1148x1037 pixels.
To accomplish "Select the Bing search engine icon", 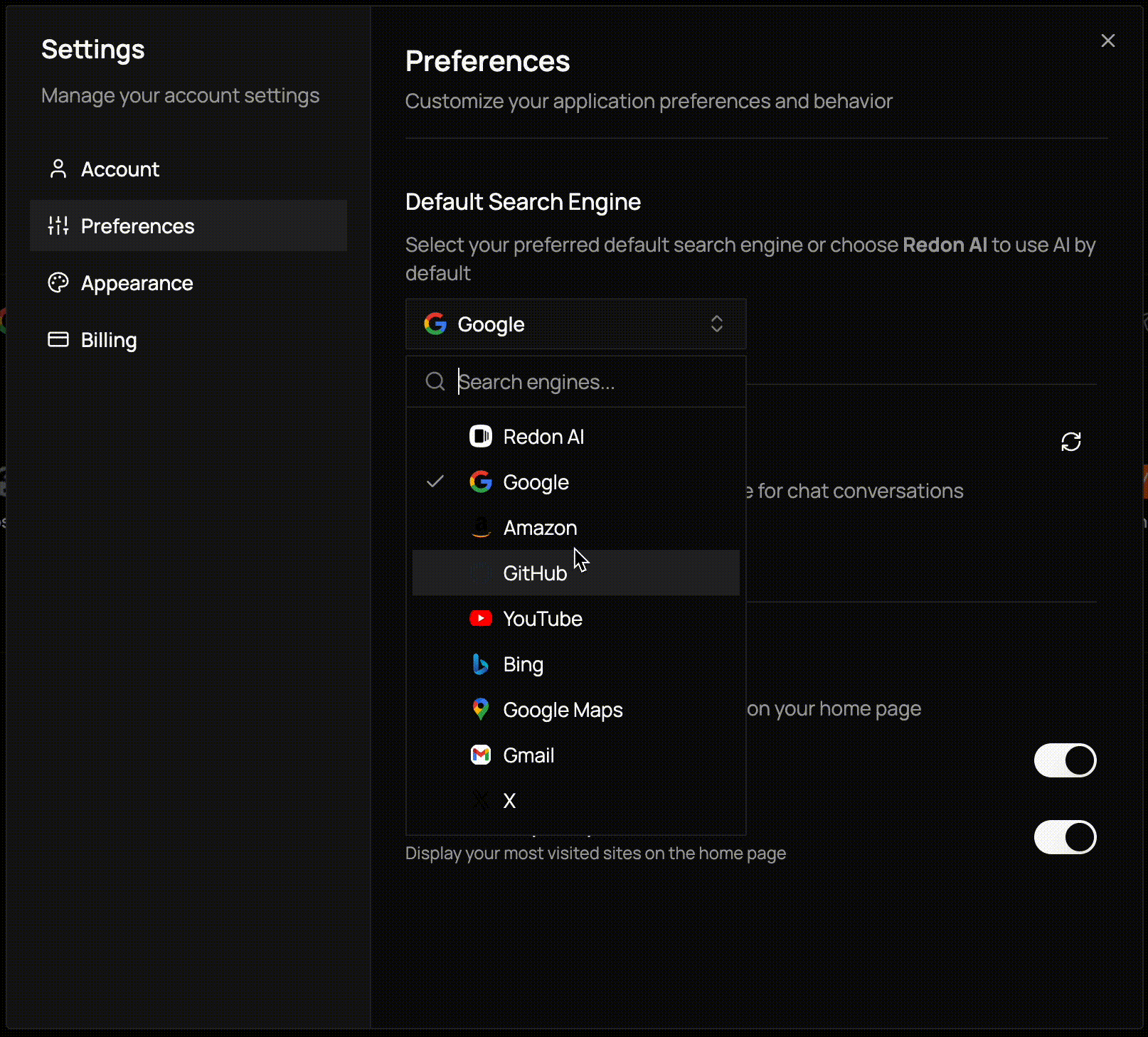I will click(481, 664).
